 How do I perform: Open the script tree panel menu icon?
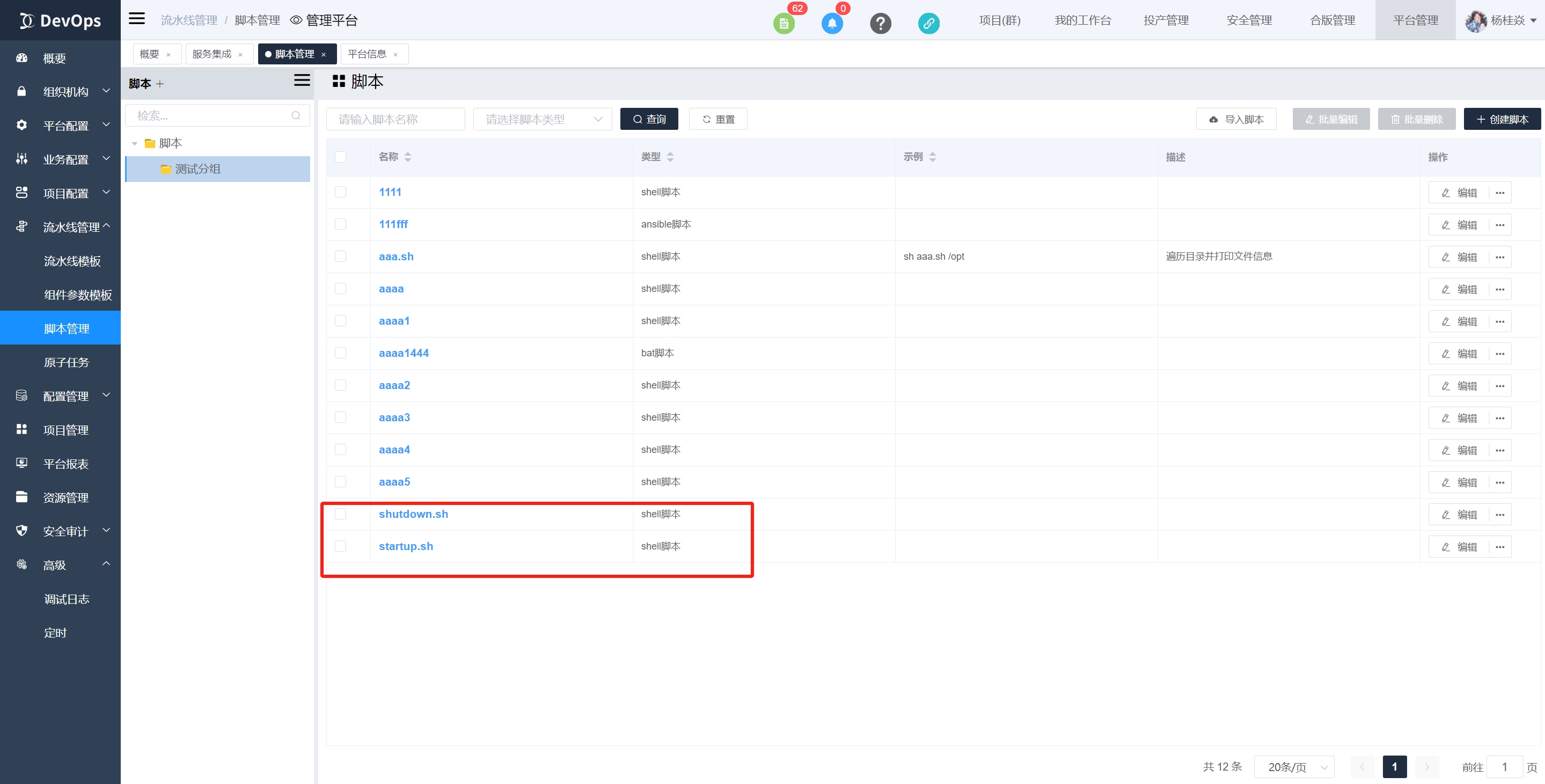pos(302,80)
